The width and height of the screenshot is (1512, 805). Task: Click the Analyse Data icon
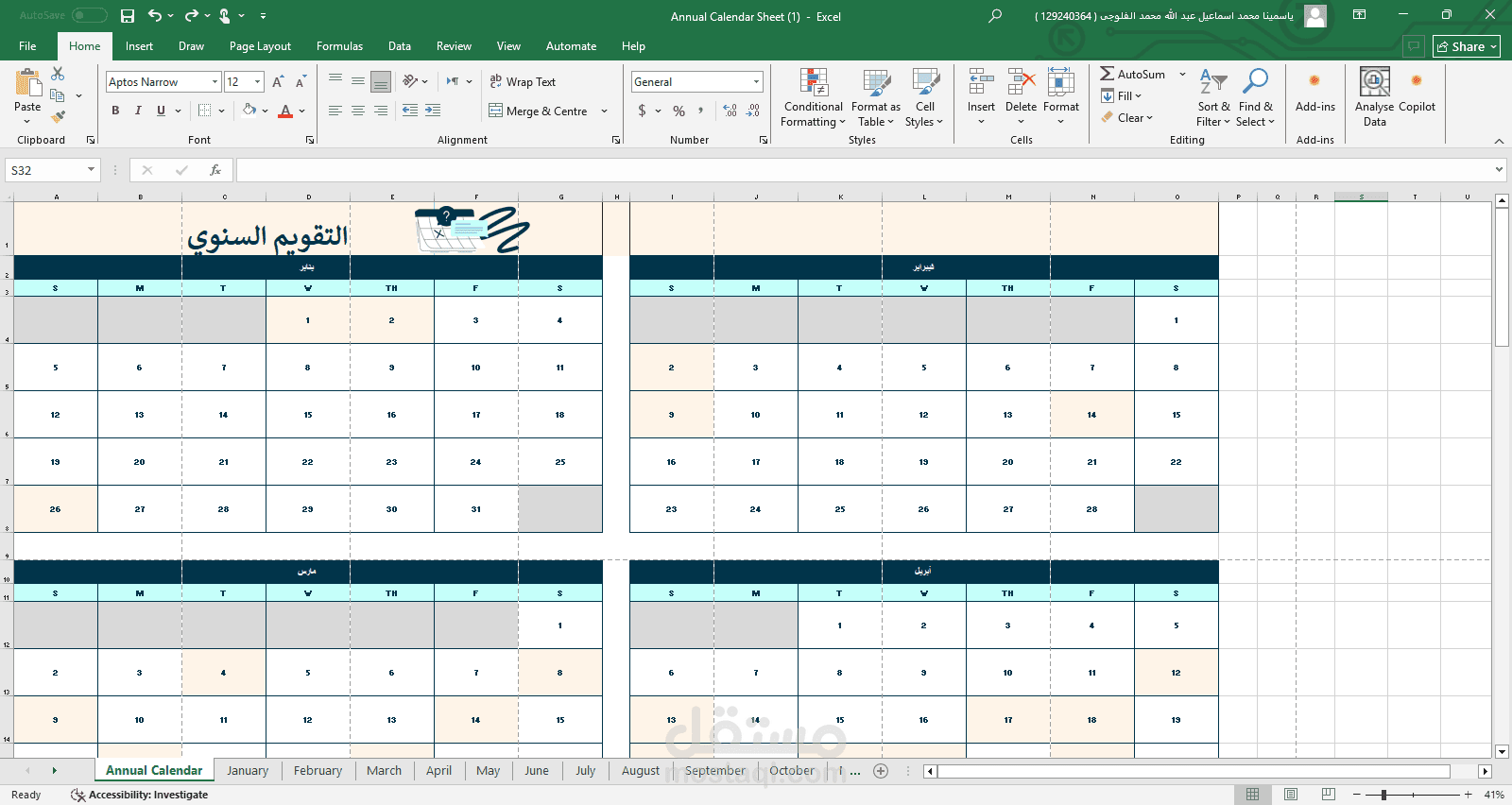tap(1374, 98)
